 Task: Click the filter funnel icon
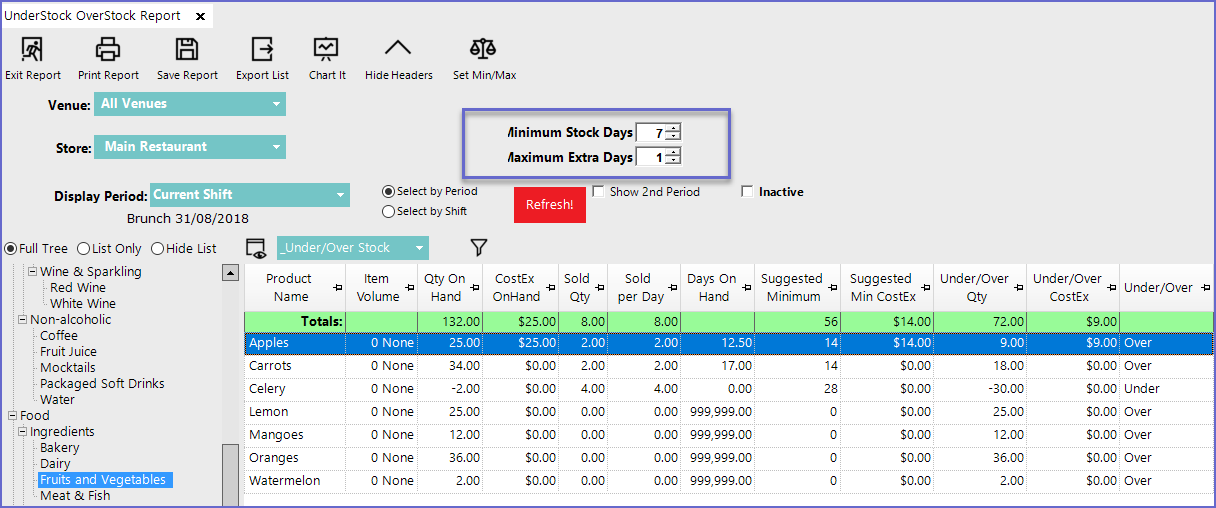tap(479, 247)
